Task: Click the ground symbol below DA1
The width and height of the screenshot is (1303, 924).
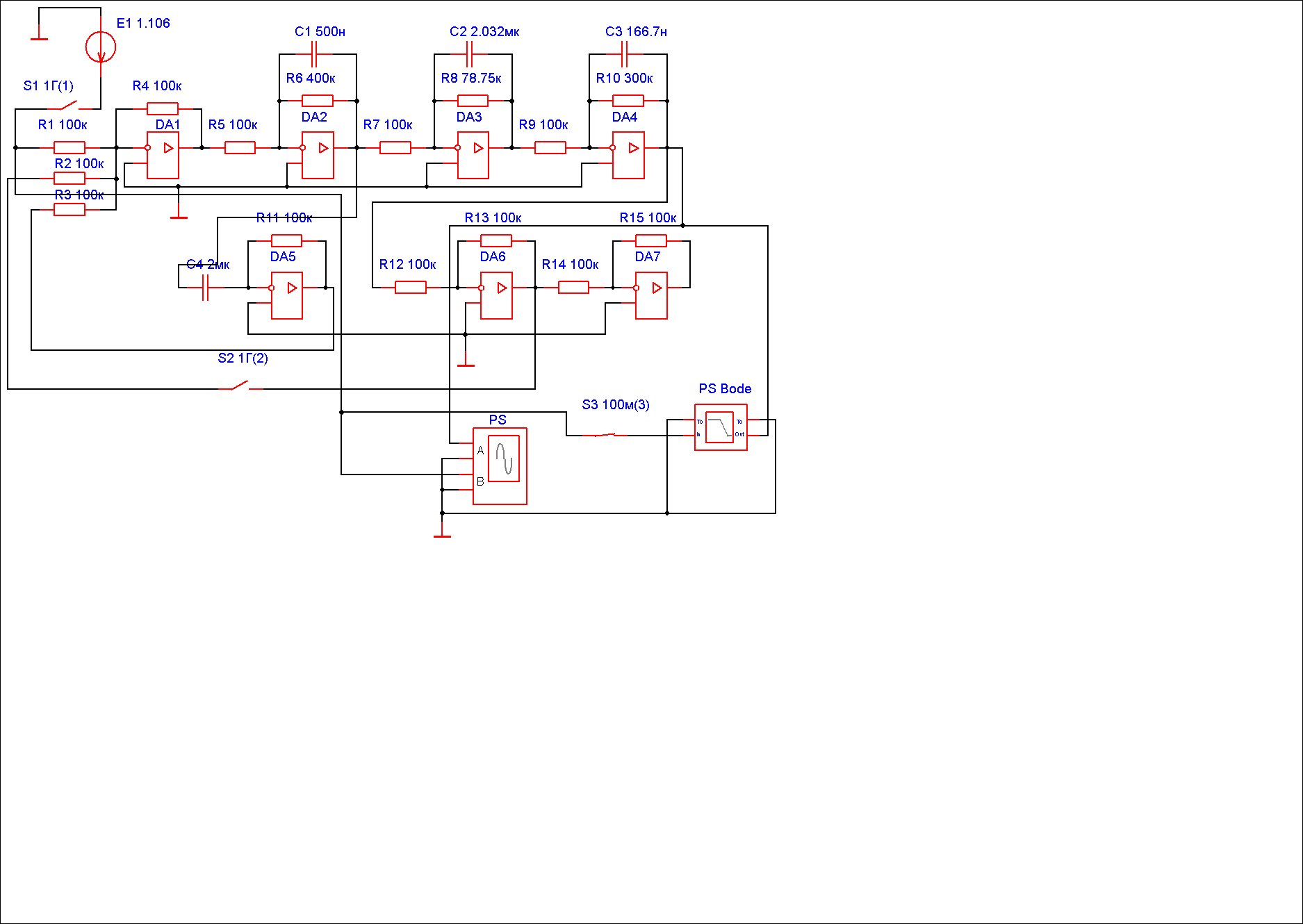Action: (179, 211)
